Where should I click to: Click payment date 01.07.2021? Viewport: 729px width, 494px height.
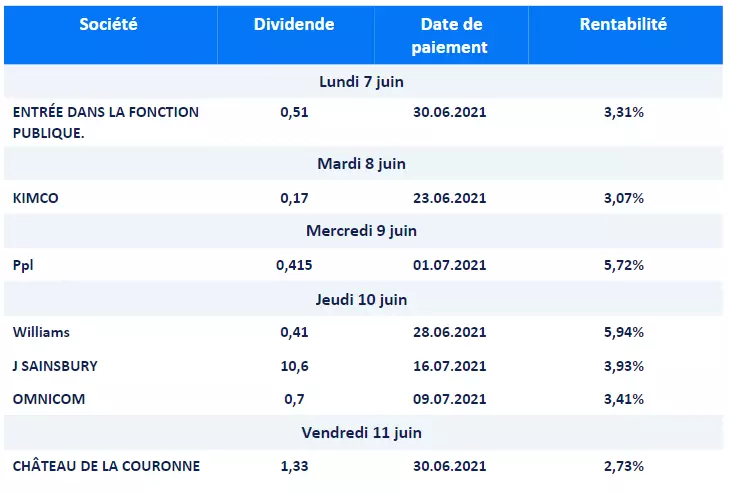coord(450,265)
